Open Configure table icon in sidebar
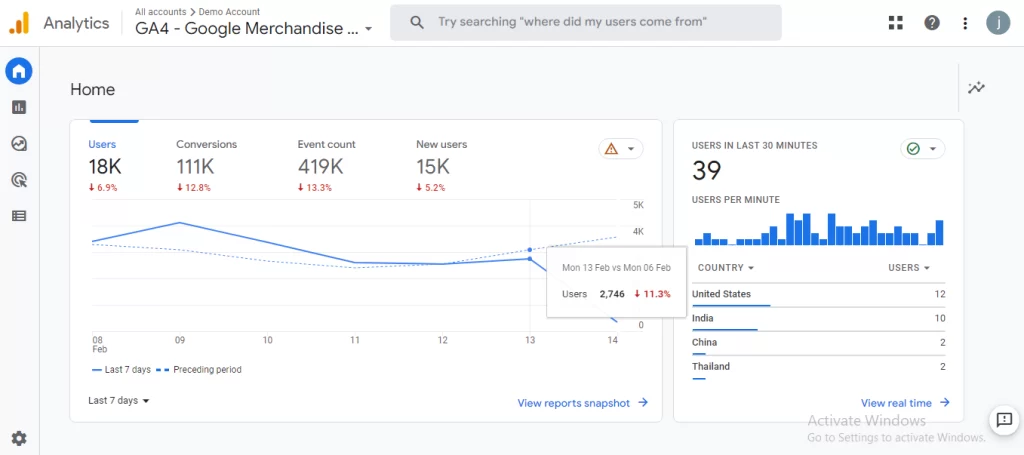 19,215
